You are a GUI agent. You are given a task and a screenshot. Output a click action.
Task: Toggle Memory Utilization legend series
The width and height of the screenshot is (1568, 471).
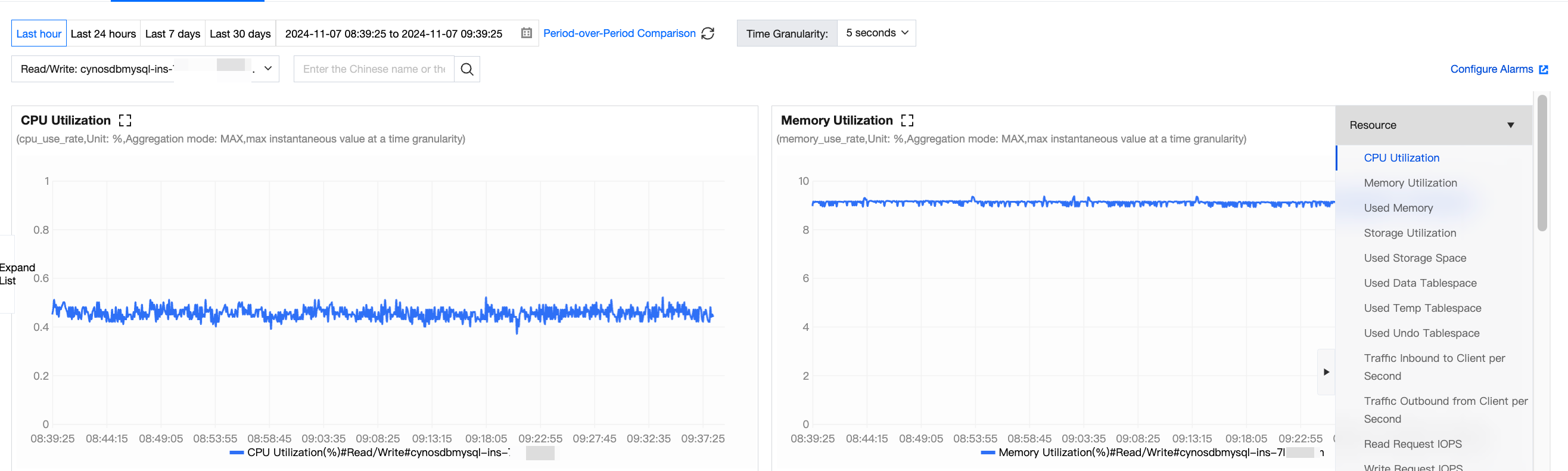(988, 452)
